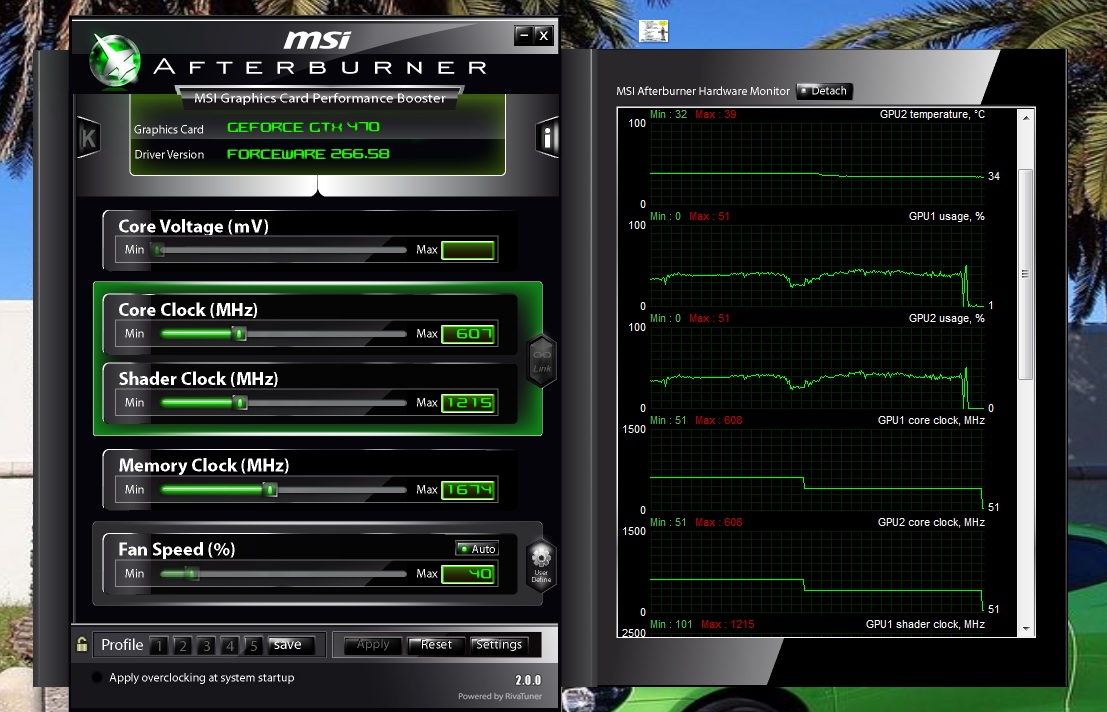Viewport: 1107px width, 712px height.
Task: Select profile slot 5
Action: (253, 645)
